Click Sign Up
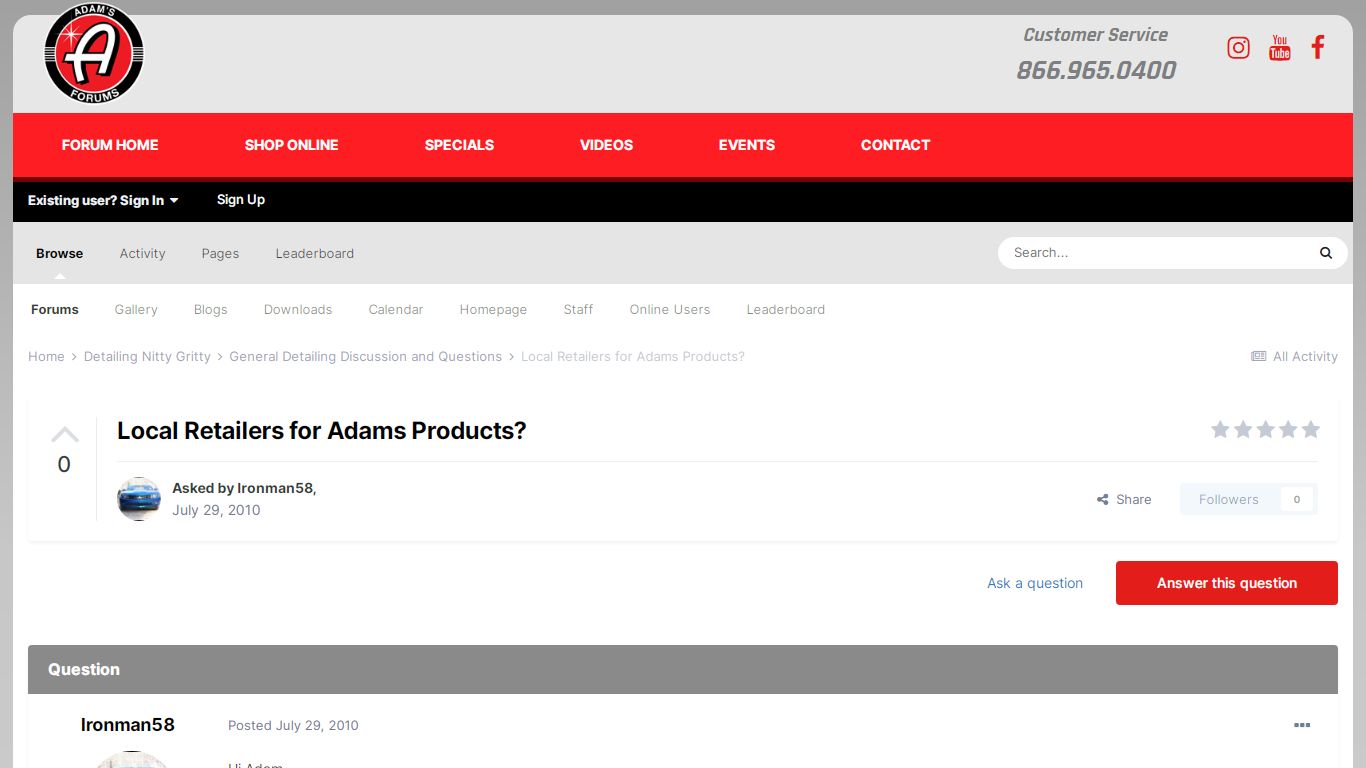The width and height of the screenshot is (1366, 768). (x=241, y=199)
